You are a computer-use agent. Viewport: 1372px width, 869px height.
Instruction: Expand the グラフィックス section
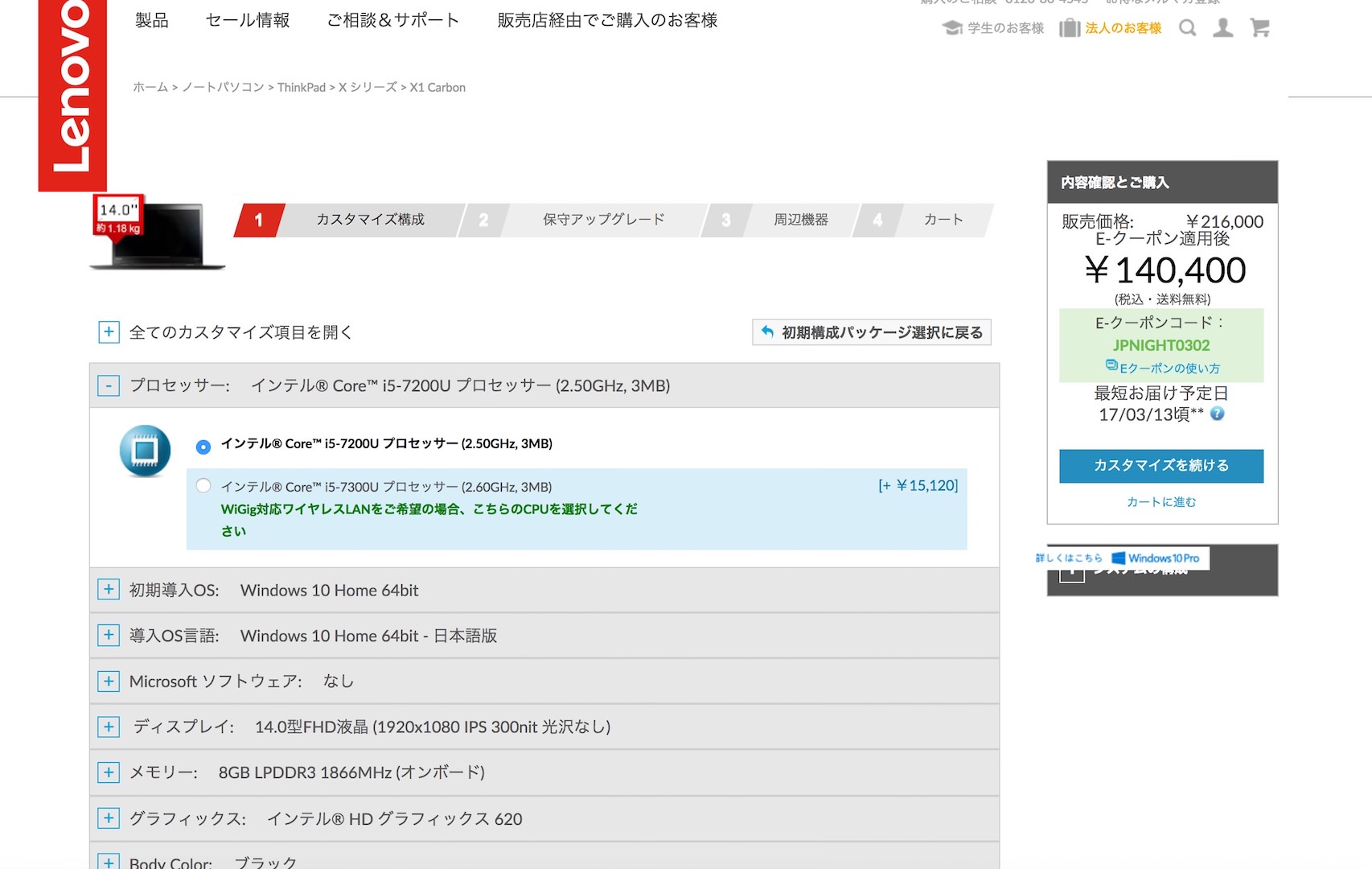click(109, 818)
